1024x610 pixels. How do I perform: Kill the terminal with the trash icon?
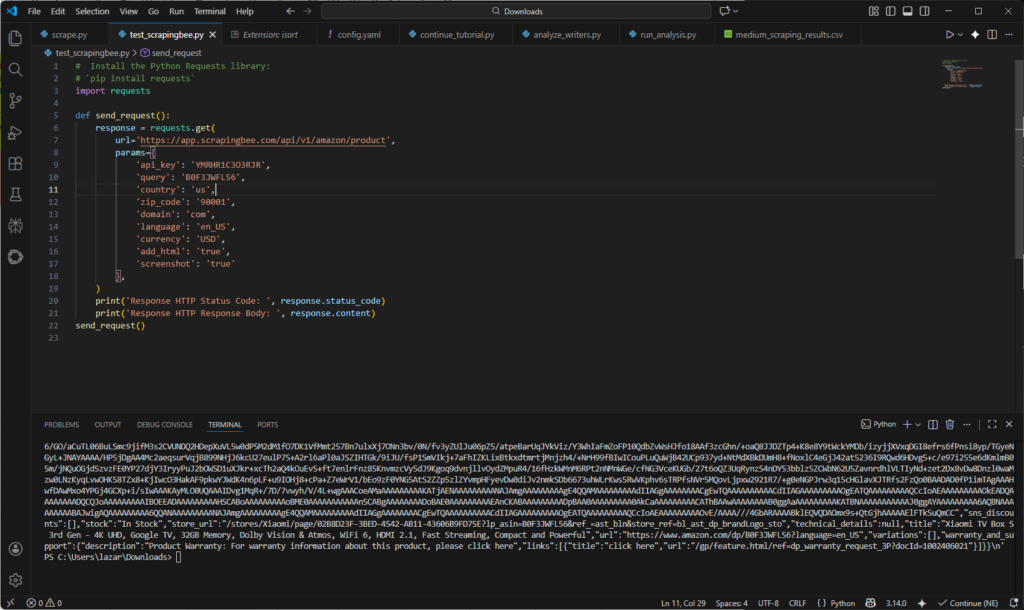(950, 424)
